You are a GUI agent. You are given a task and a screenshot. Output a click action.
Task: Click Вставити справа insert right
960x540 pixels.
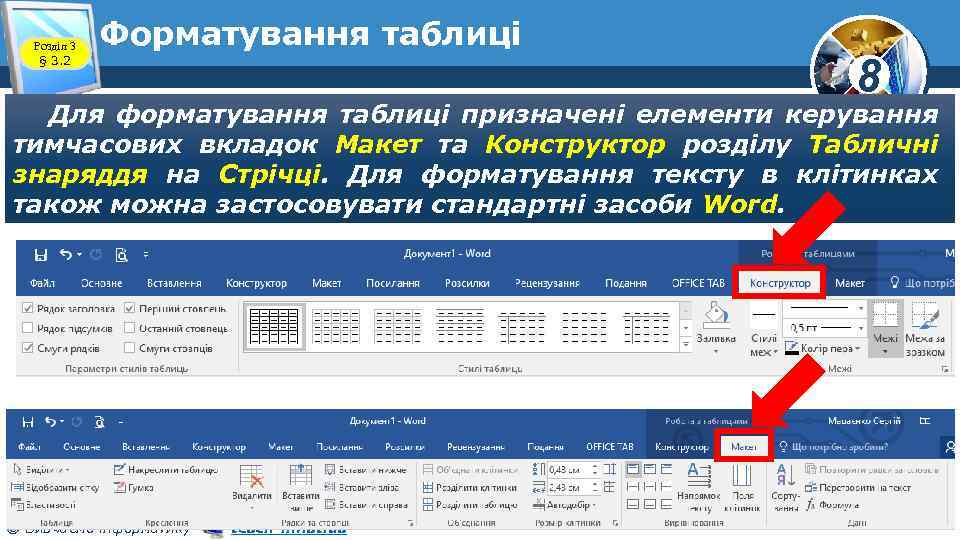[366, 505]
